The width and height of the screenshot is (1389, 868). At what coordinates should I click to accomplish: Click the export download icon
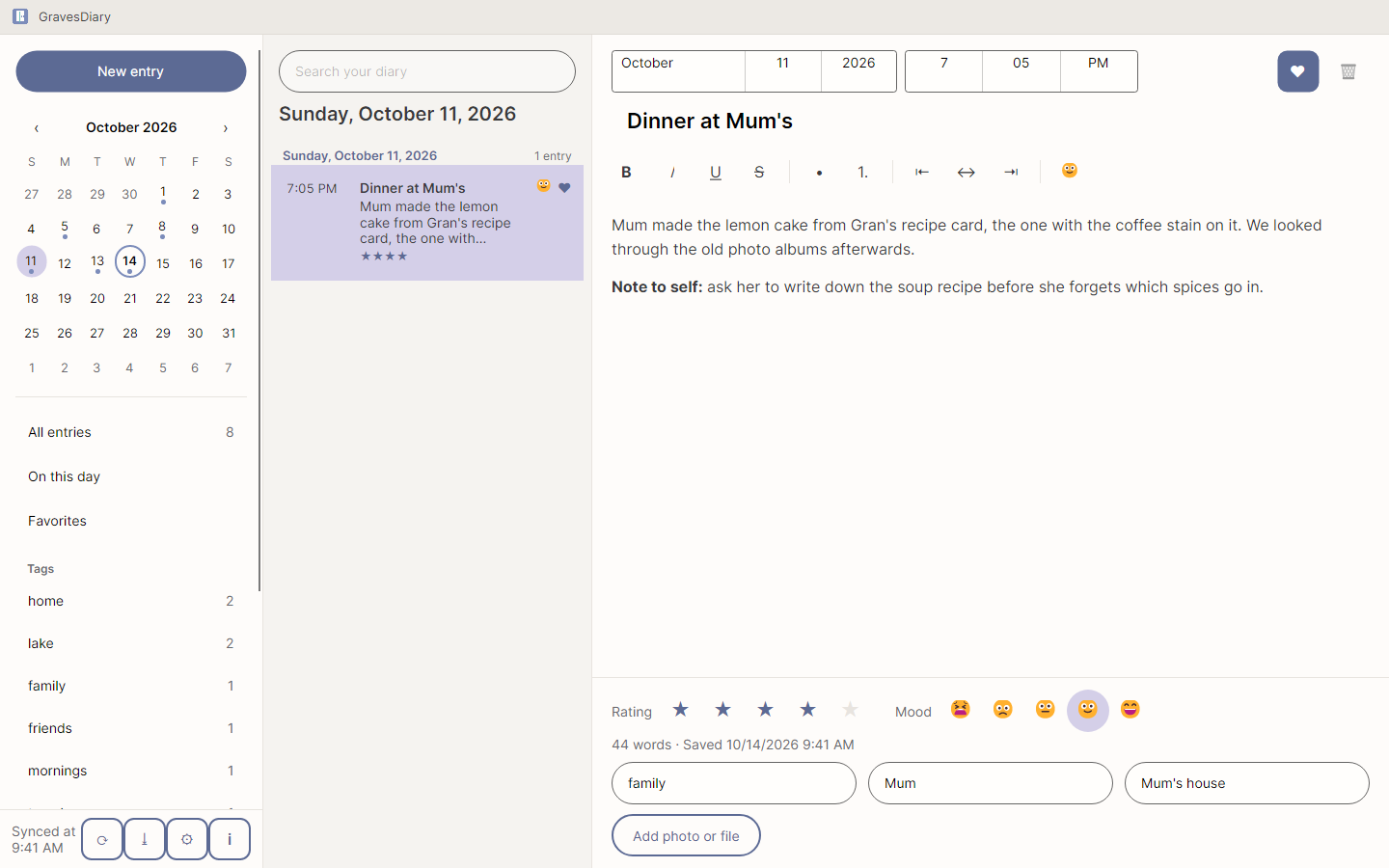pyautogui.click(x=145, y=839)
